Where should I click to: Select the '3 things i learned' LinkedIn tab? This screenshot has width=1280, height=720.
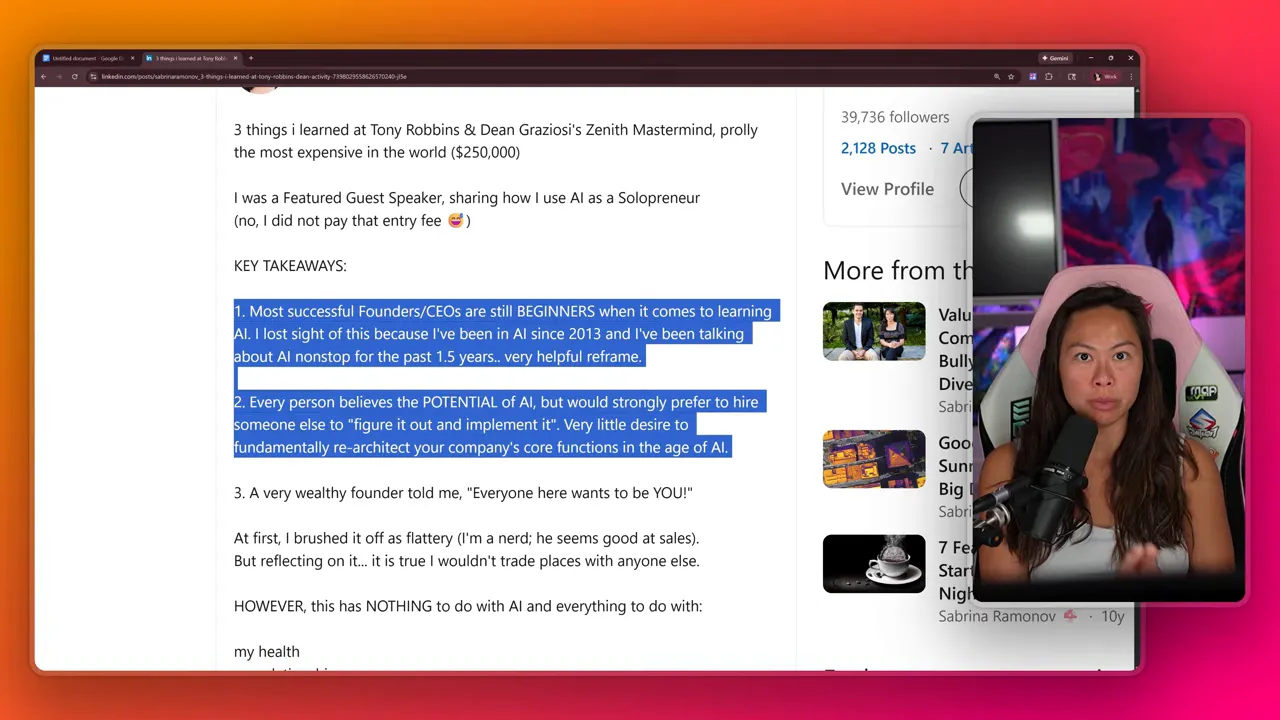click(190, 58)
